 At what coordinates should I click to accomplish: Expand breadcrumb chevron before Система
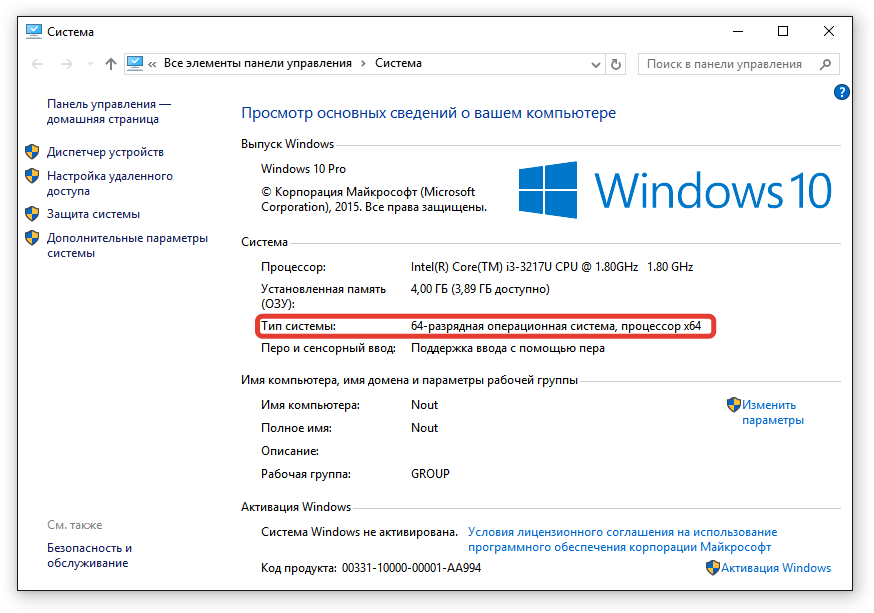[363, 64]
